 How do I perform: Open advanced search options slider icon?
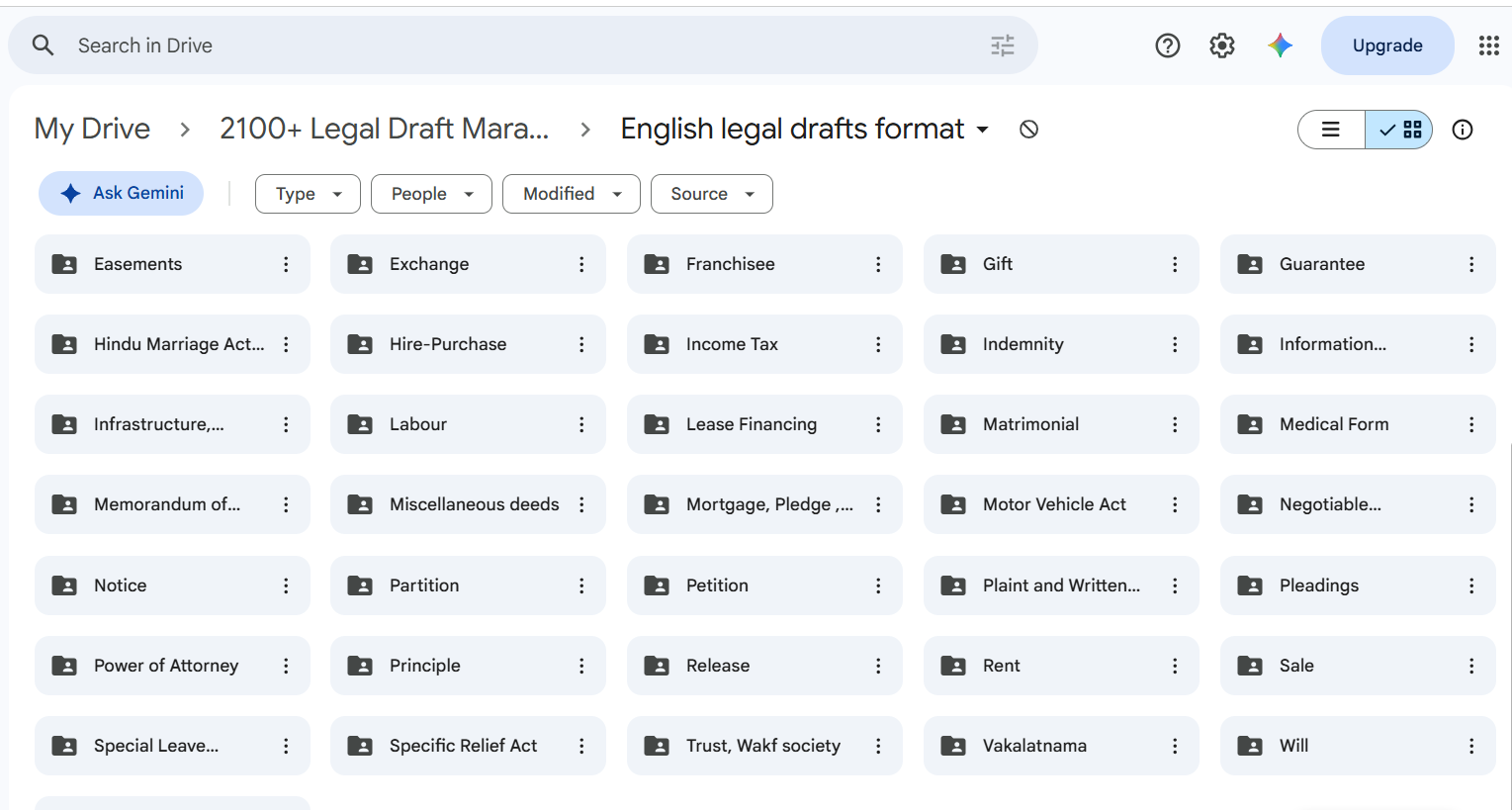[x=1003, y=45]
